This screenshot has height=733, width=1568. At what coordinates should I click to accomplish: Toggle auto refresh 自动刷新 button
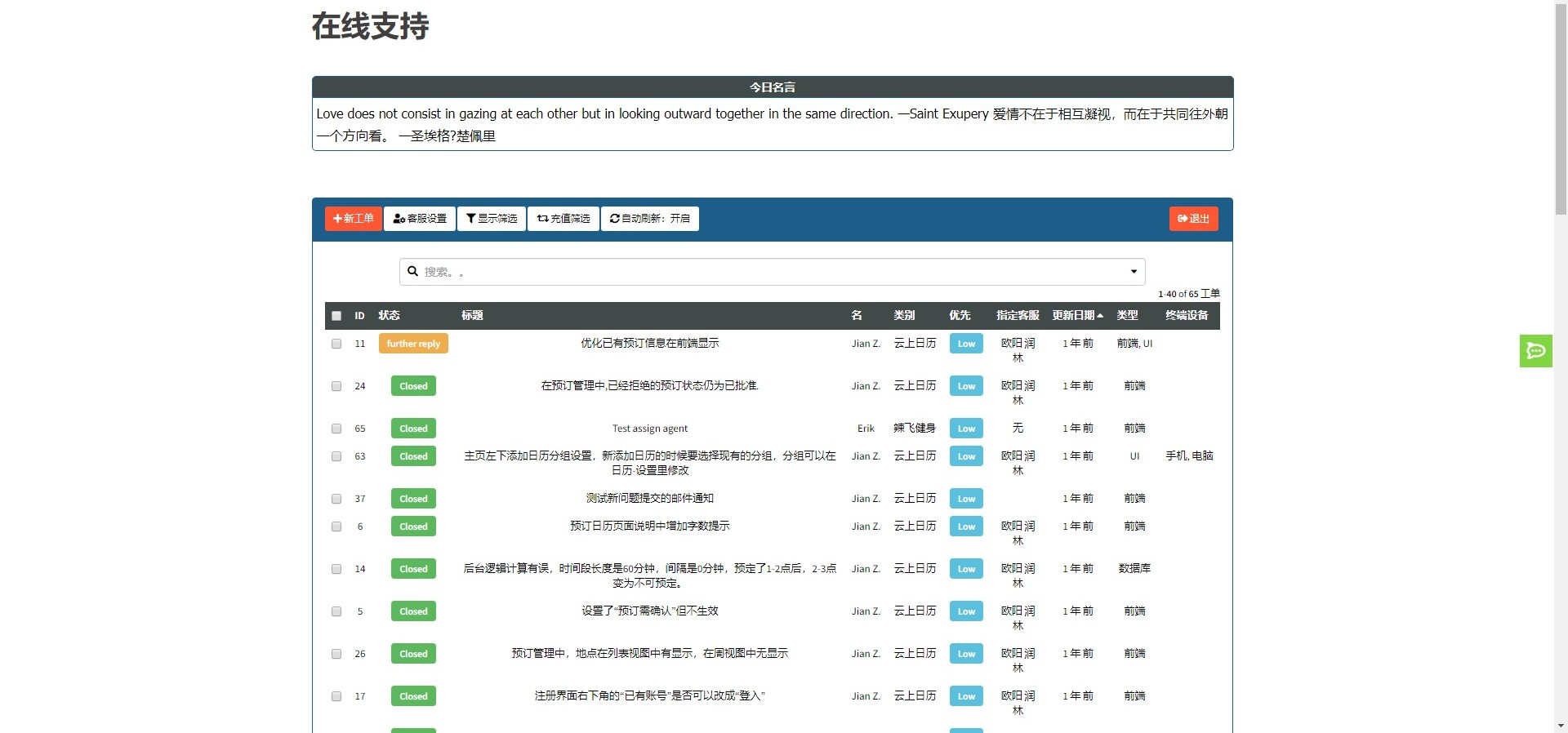pos(650,219)
